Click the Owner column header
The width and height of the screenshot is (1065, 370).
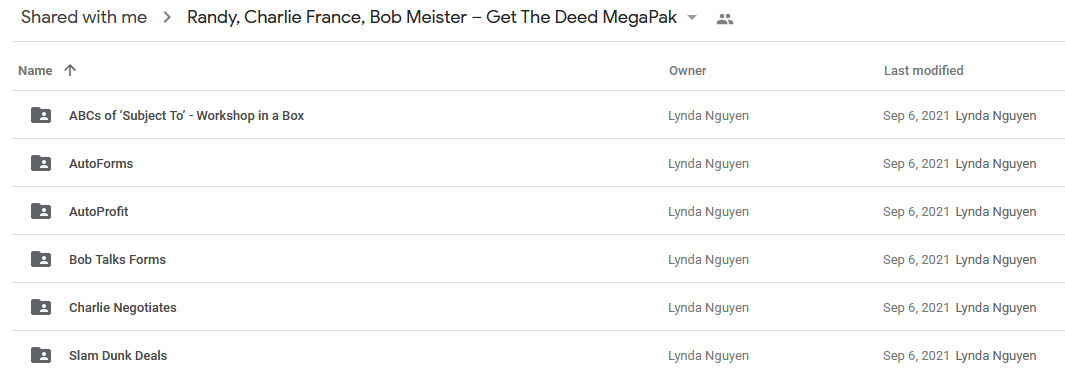pos(687,71)
